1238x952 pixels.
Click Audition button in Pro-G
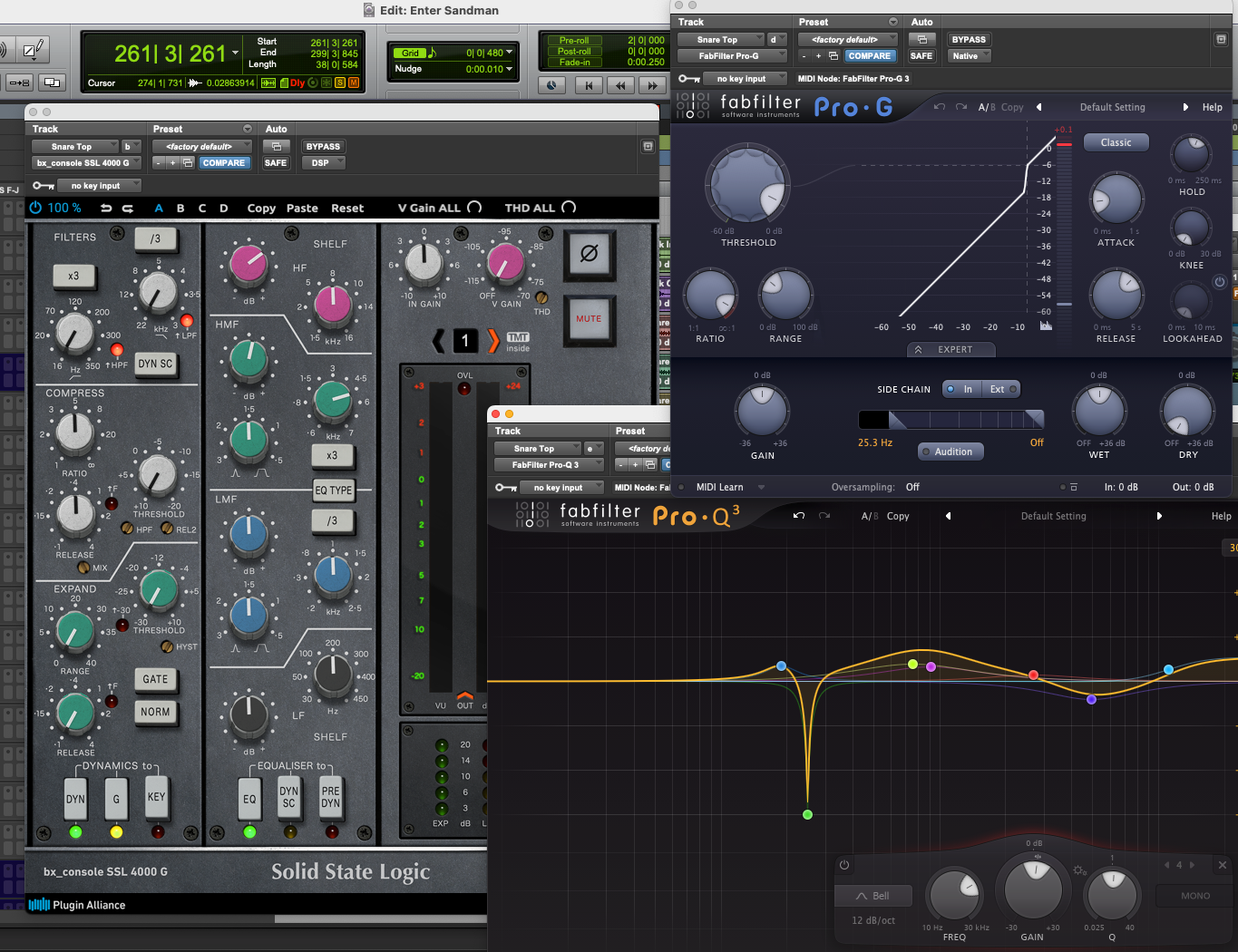[x=950, y=452]
